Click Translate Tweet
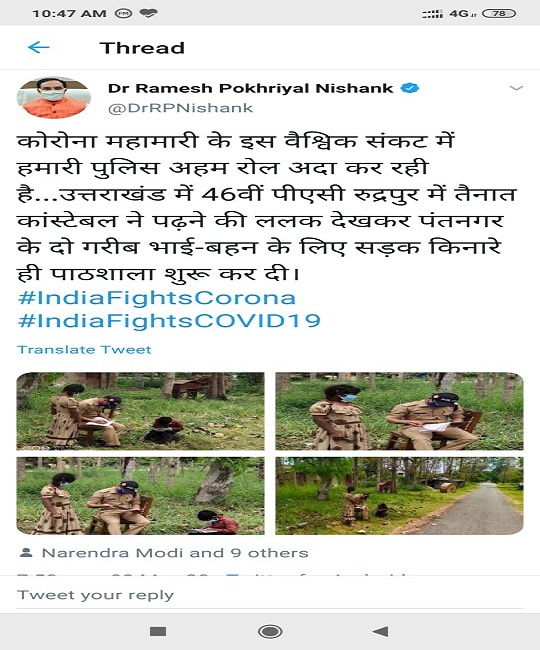 coord(84,349)
